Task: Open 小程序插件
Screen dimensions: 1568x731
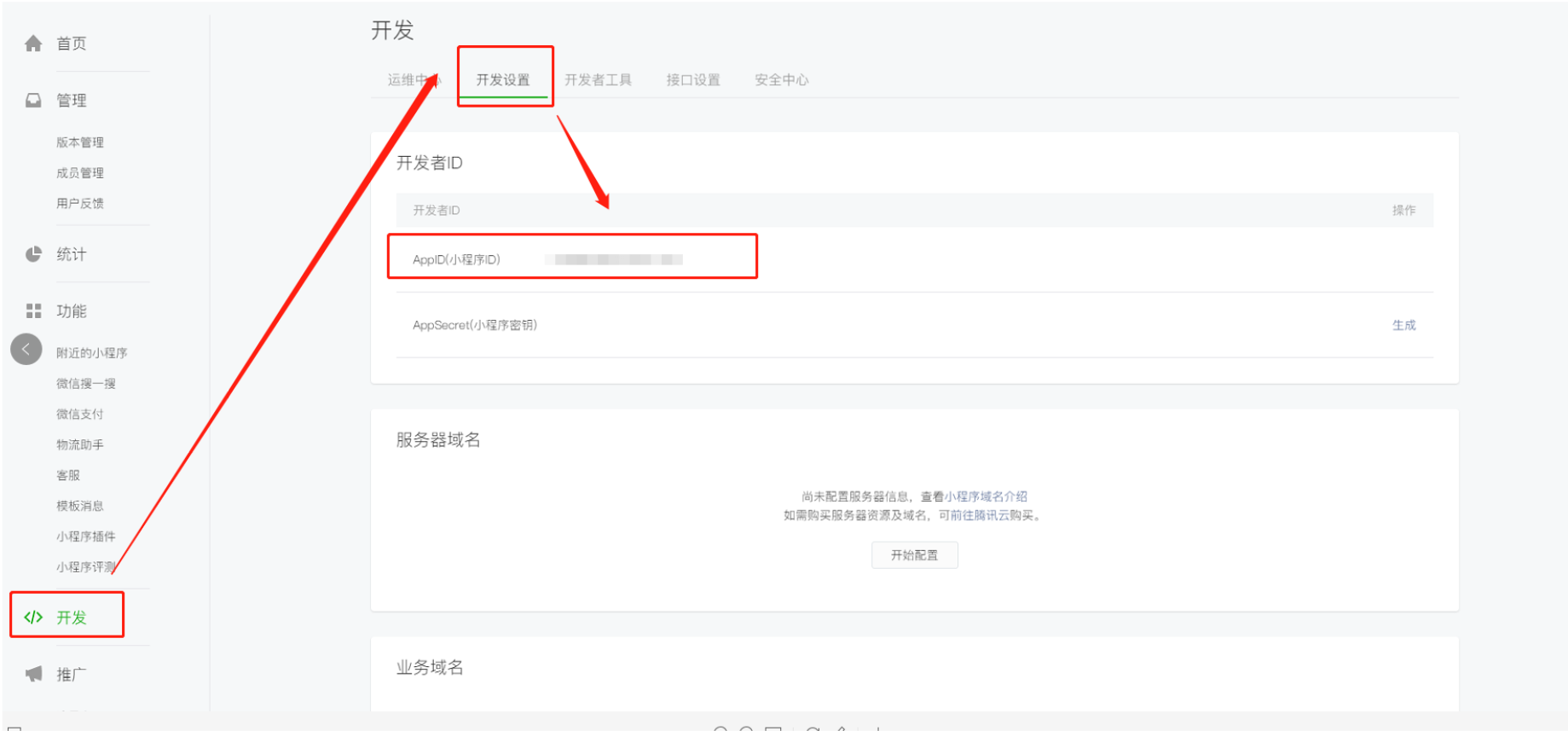Action: [86, 537]
